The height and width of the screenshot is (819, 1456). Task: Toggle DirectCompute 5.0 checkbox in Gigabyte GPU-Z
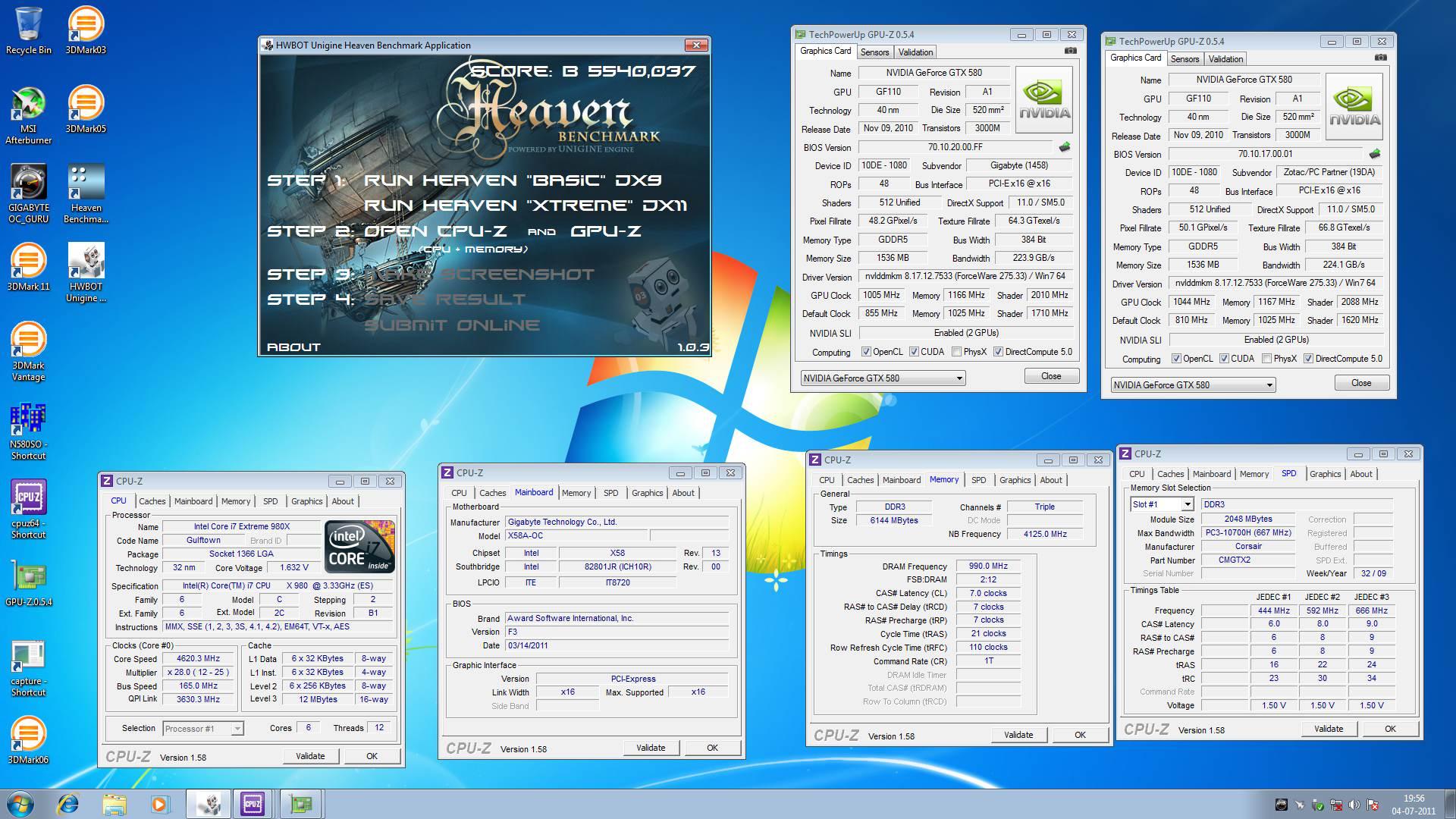(x=998, y=352)
